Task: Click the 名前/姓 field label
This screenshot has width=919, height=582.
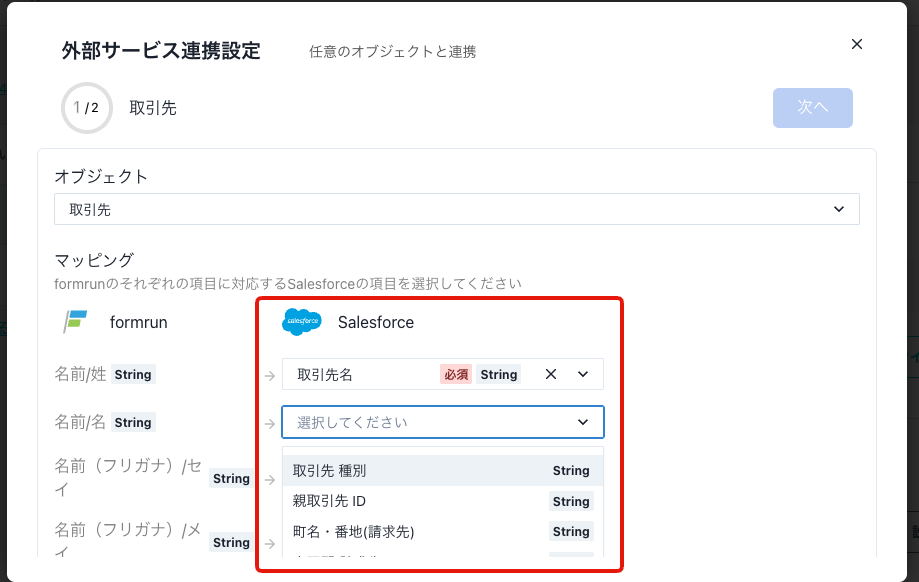Action: (x=80, y=374)
